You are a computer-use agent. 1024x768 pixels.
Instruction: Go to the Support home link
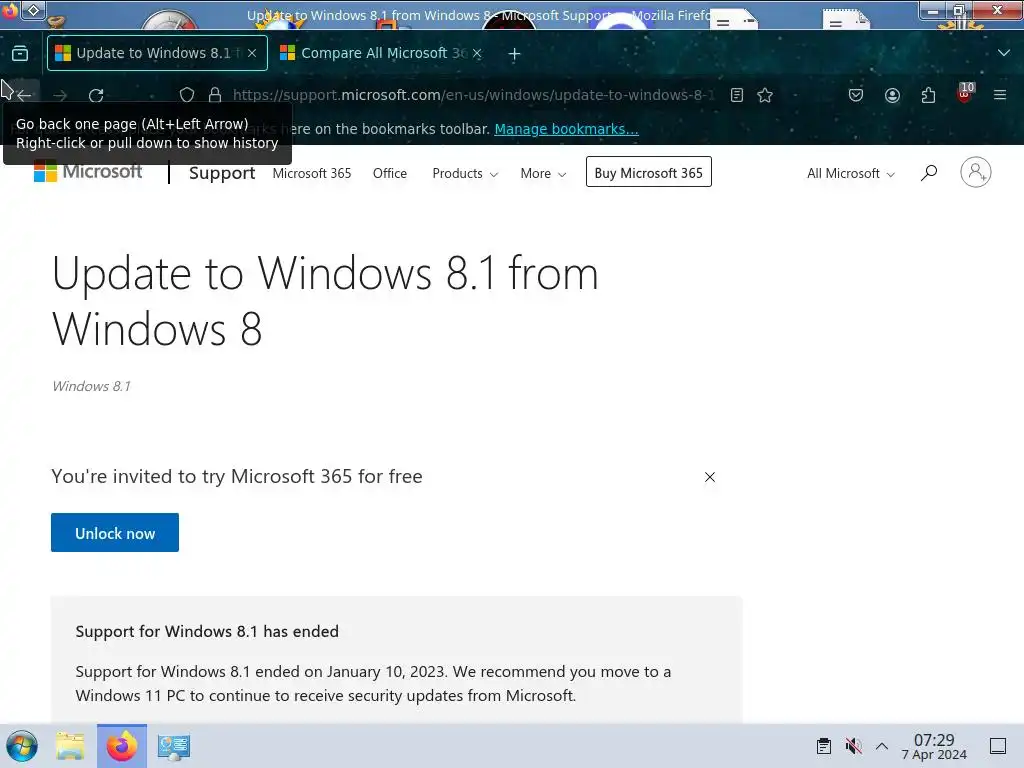coord(222,173)
